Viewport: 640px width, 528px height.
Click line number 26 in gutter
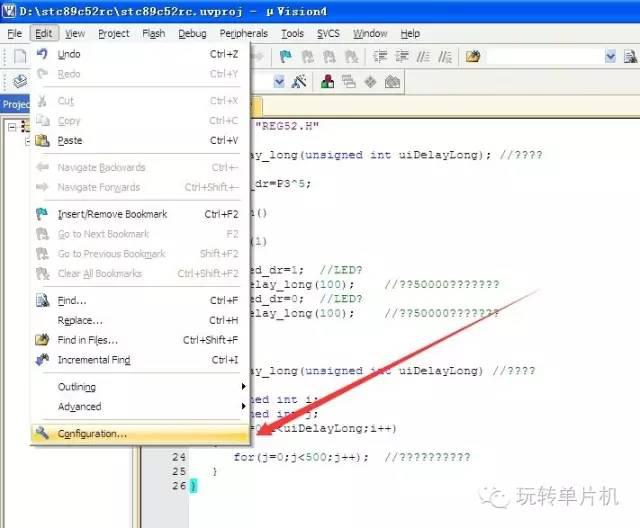(x=179, y=486)
